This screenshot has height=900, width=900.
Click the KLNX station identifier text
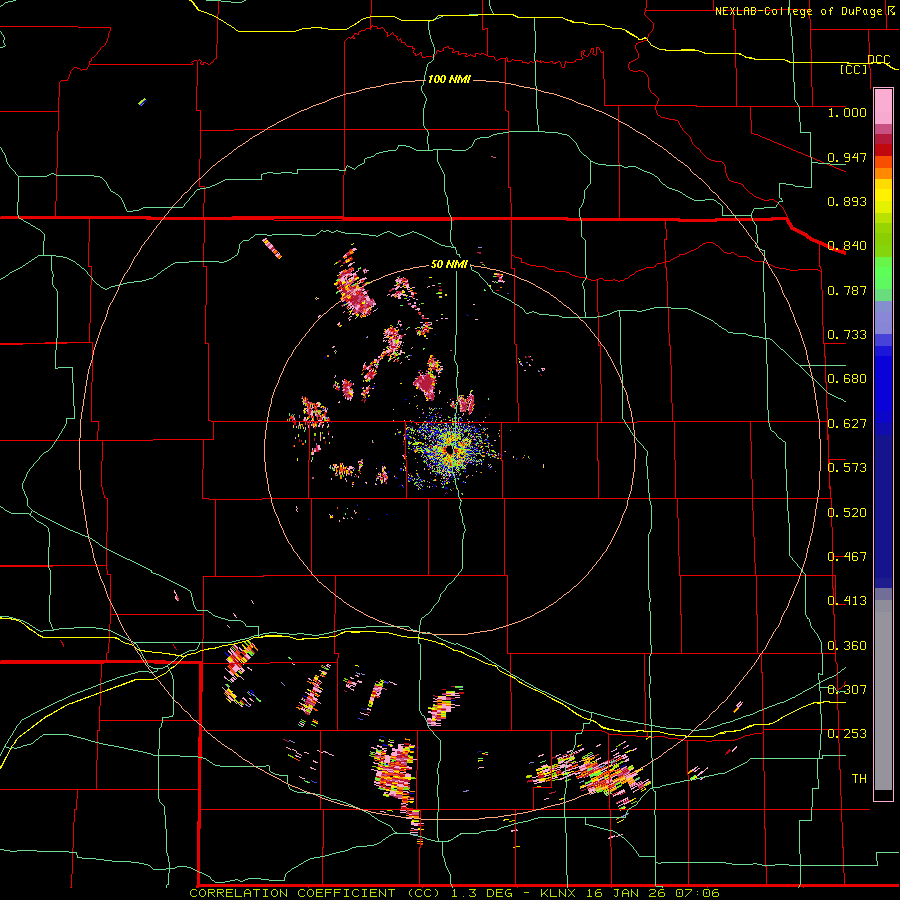[560, 893]
